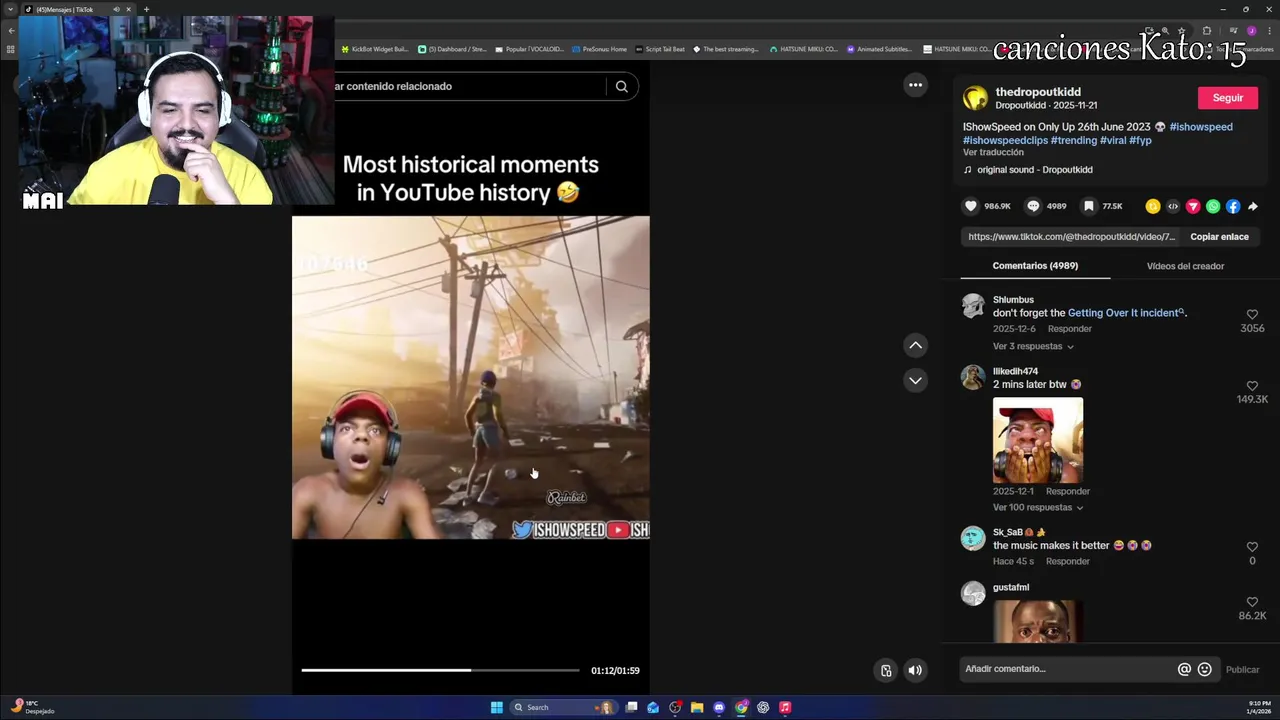Share video on Facebook

click(x=1233, y=206)
